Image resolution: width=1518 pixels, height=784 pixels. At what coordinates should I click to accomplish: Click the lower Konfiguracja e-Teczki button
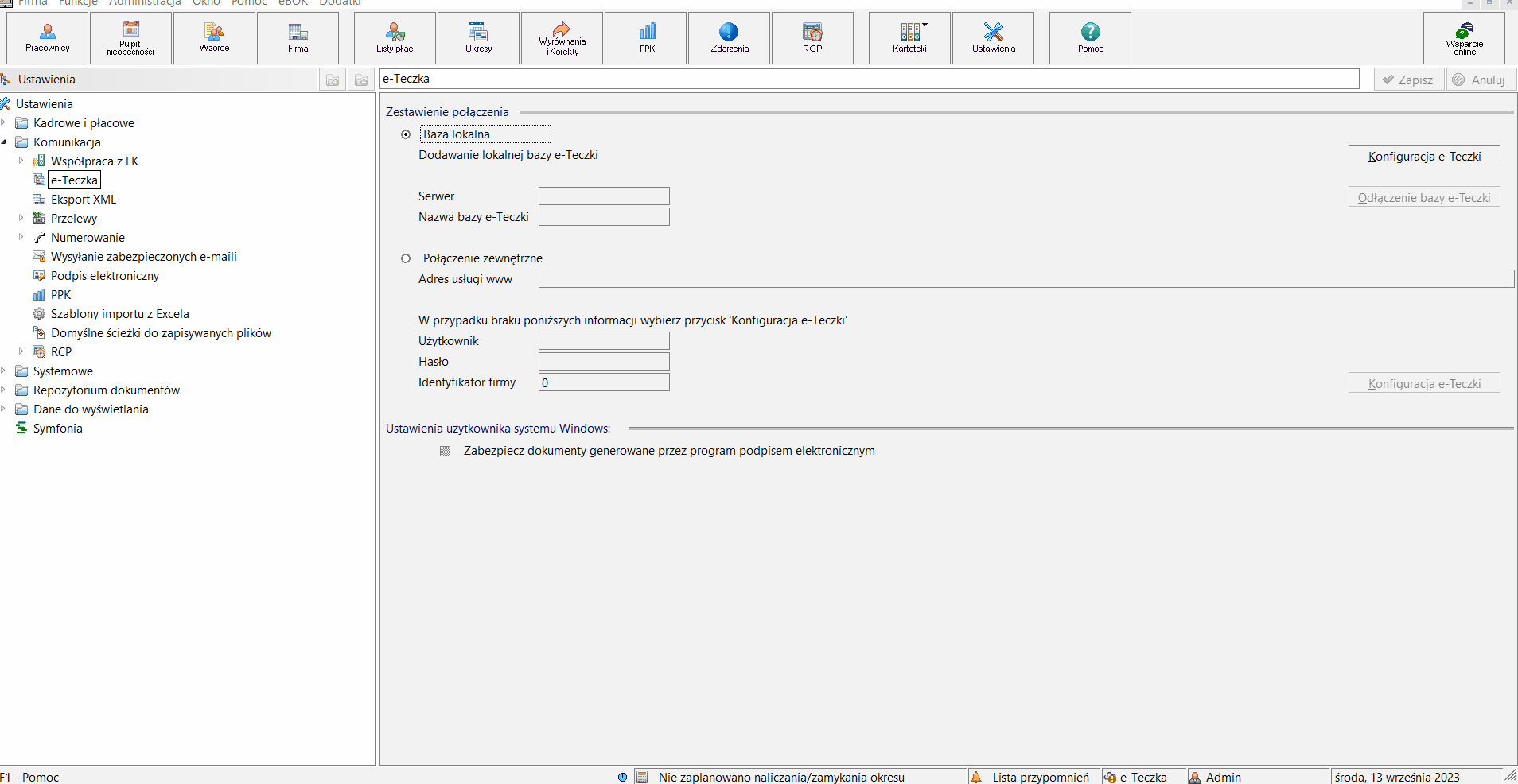coord(1424,383)
